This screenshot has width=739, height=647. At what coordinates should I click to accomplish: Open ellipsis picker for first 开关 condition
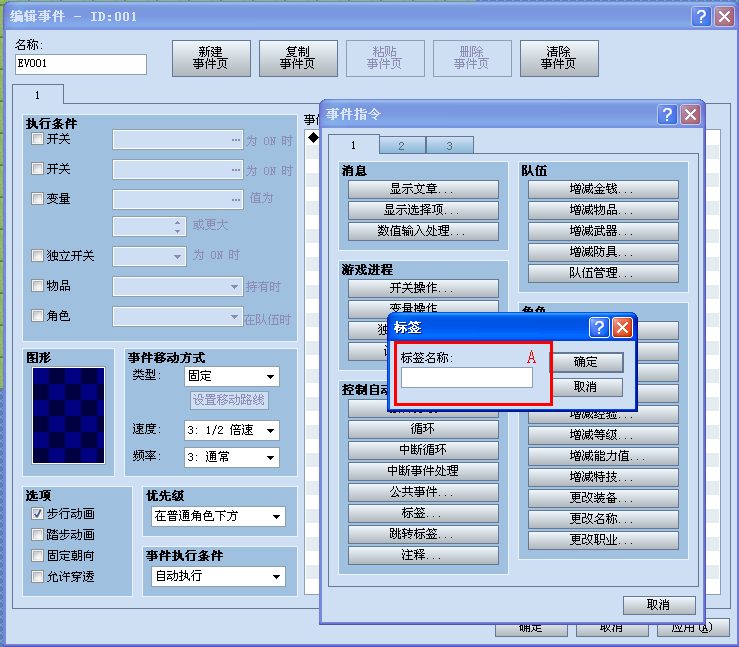(x=236, y=140)
